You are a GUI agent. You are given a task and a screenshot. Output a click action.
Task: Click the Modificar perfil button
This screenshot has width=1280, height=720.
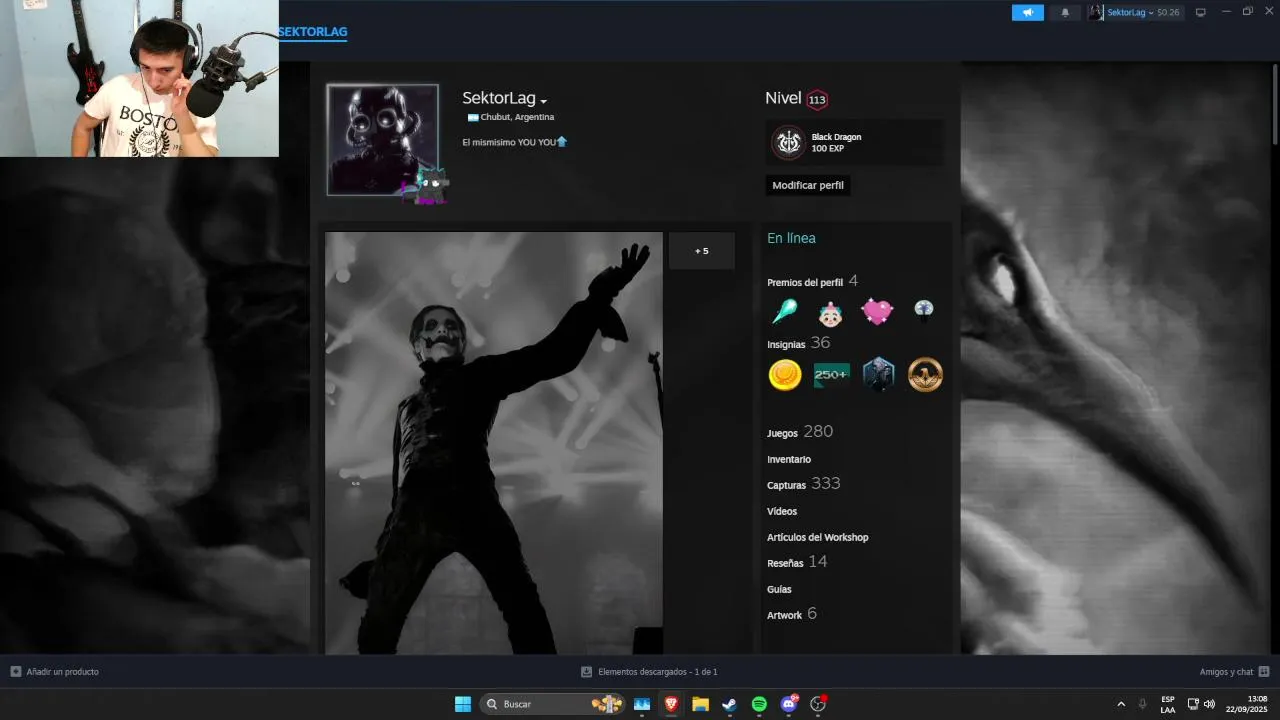pyautogui.click(x=808, y=185)
